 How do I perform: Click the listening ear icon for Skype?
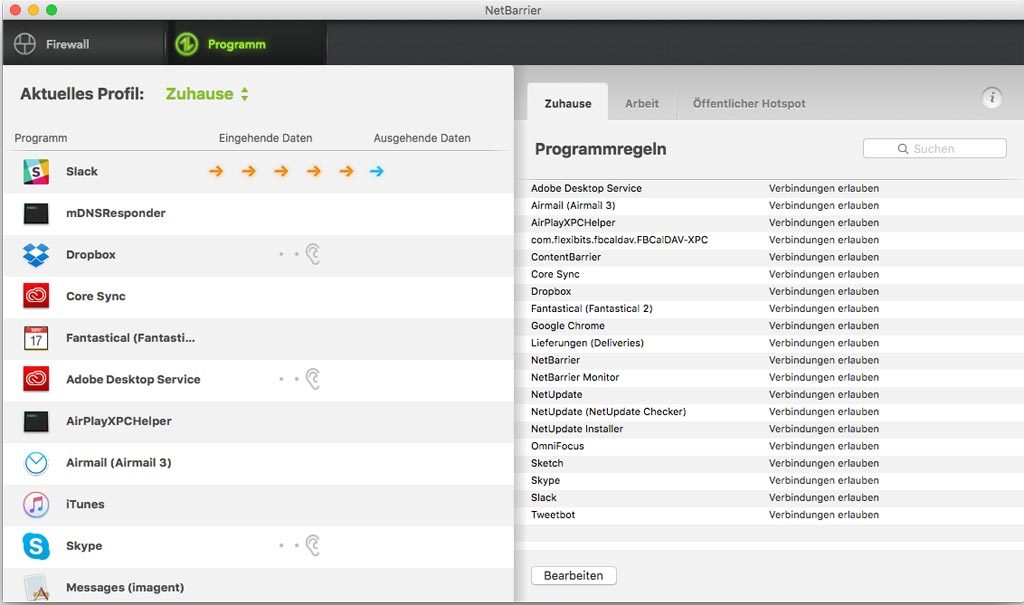pos(313,546)
